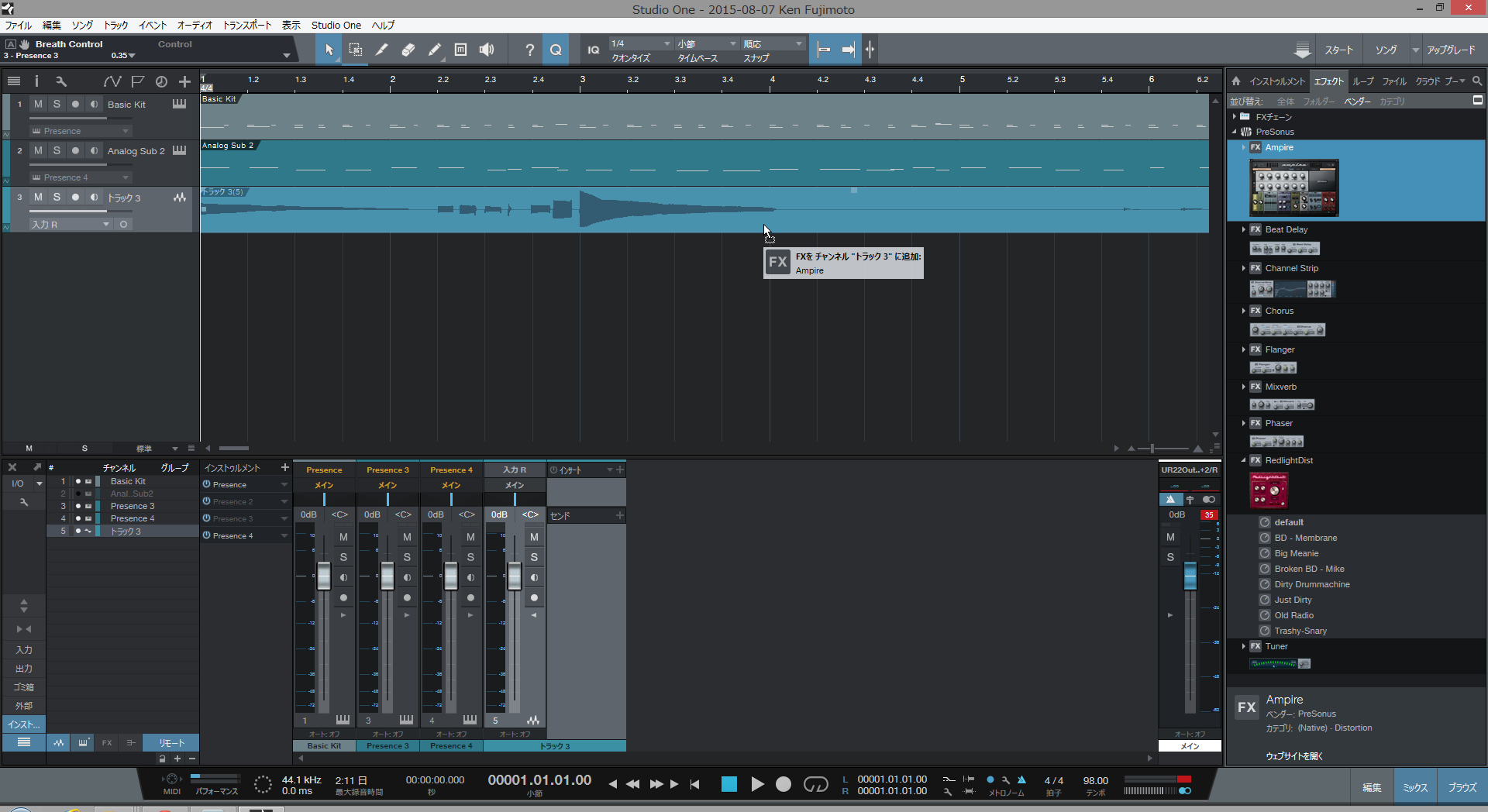Click the アップグレード button

point(1451,50)
